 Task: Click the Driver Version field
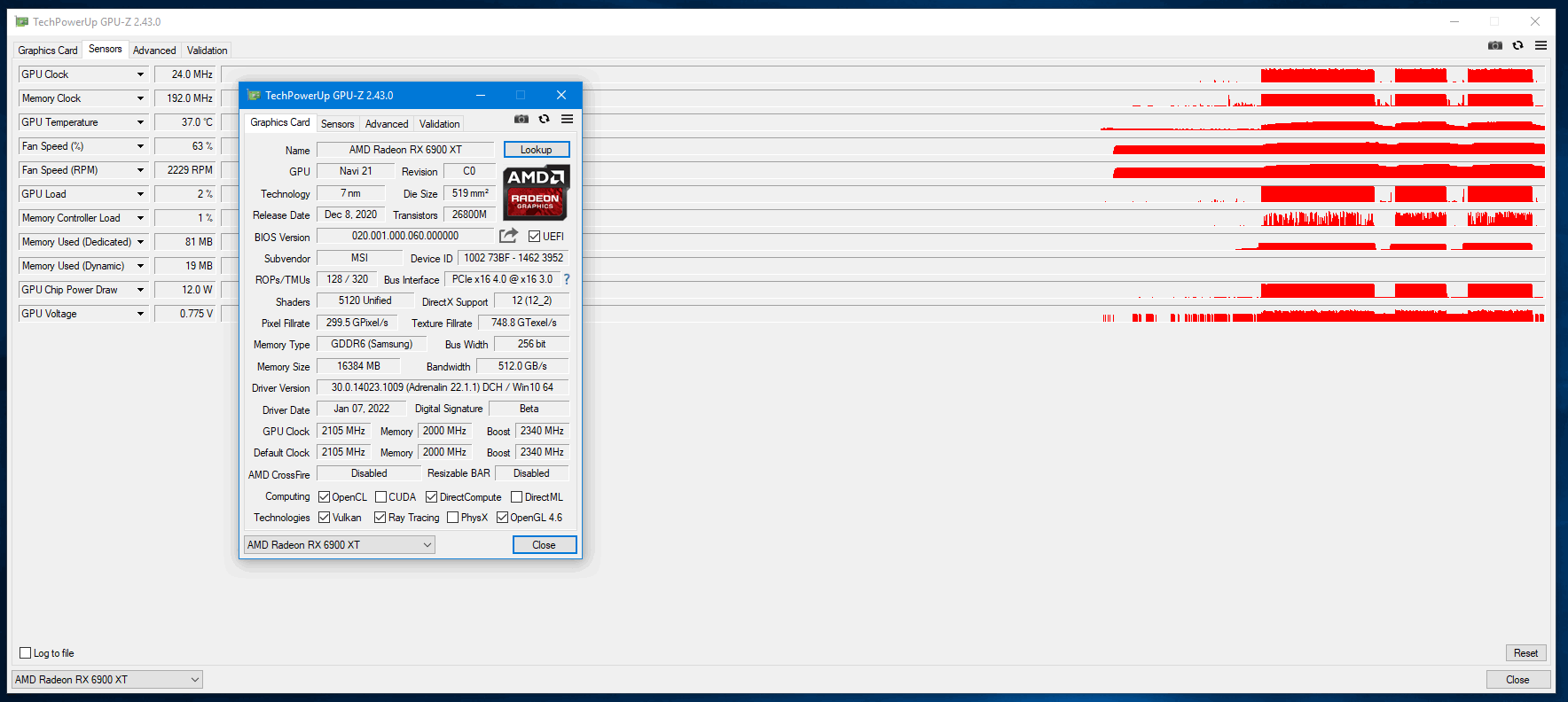[443, 387]
